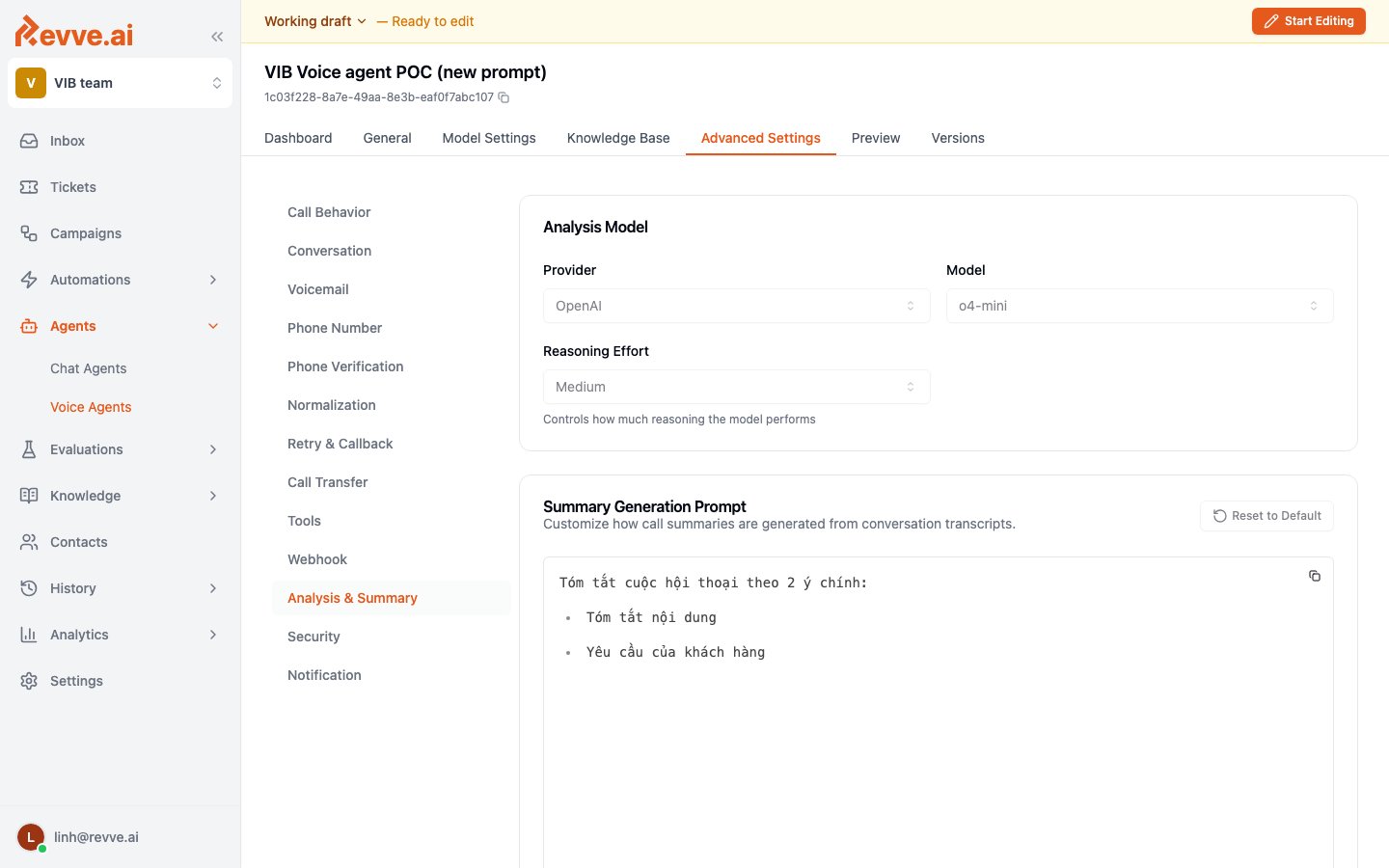Click the Inbox tray icon

29,141
